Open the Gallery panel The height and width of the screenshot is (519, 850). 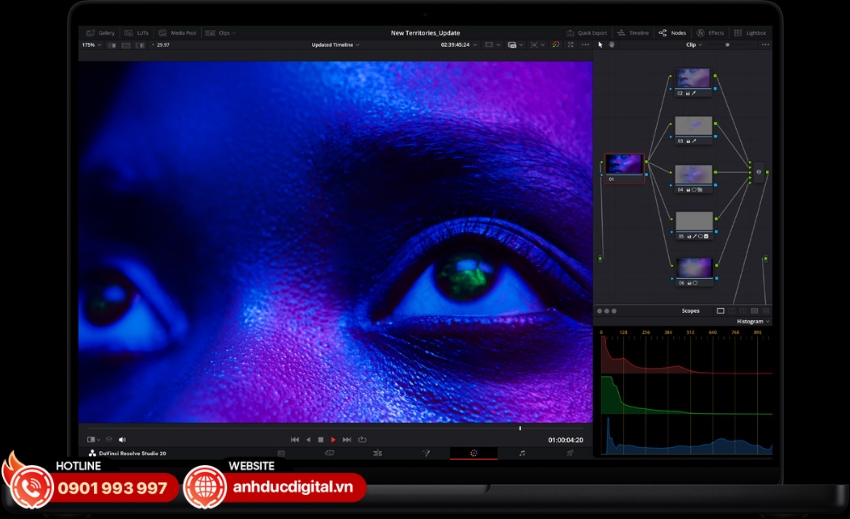click(x=100, y=33)
